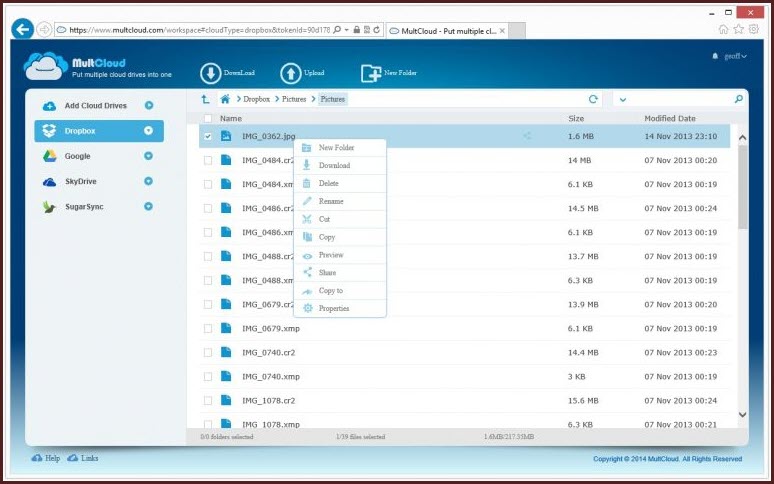Check the IMG_0740.xmp checkbox
The height and width of the screenshot is (484, 774).
(x=208, y=376)
